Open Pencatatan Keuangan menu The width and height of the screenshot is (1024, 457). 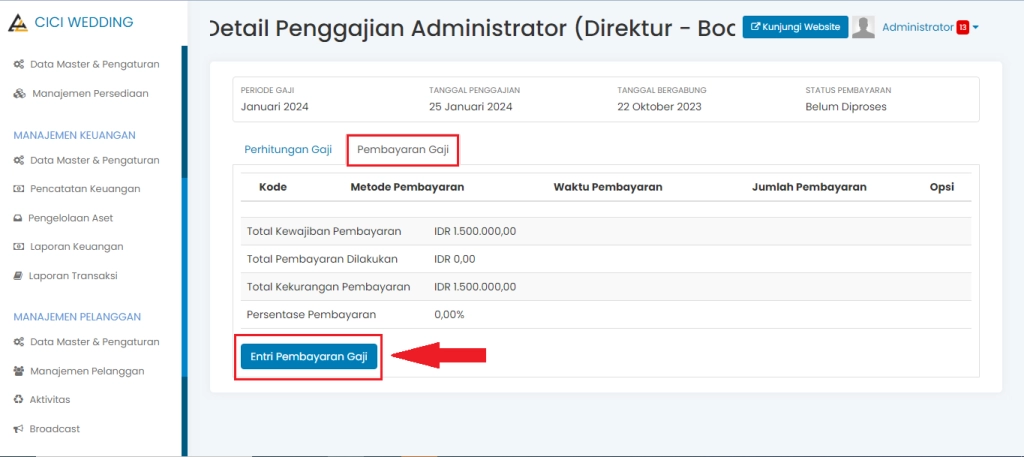coord(86,189)
